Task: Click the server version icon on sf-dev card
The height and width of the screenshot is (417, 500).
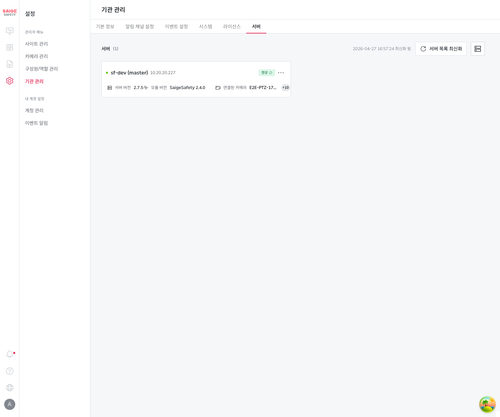Action: click(x=109, y=88)
